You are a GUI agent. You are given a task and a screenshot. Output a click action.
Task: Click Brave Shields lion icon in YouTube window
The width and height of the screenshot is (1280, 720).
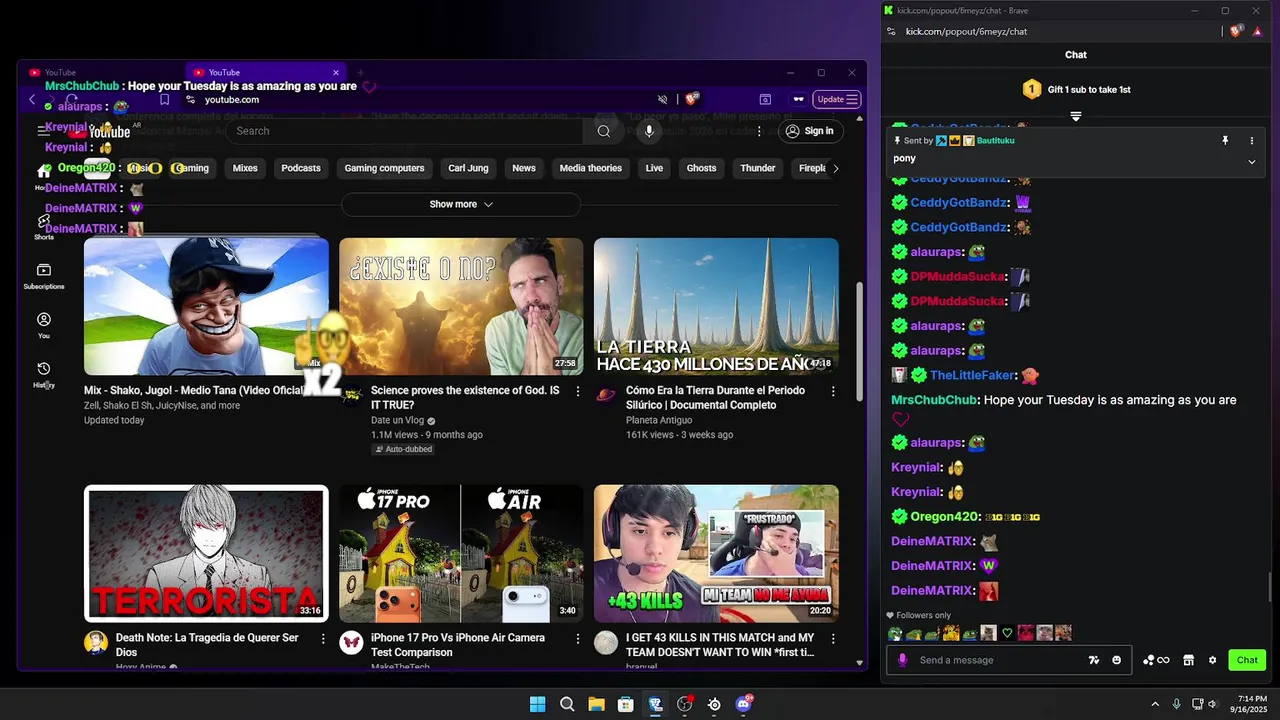coord(692,99)
